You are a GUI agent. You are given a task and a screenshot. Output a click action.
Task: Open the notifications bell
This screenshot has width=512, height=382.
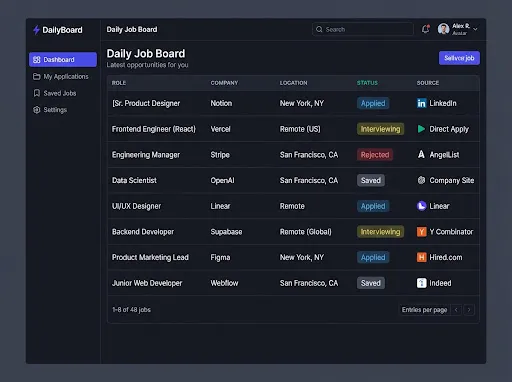point(426,29)
